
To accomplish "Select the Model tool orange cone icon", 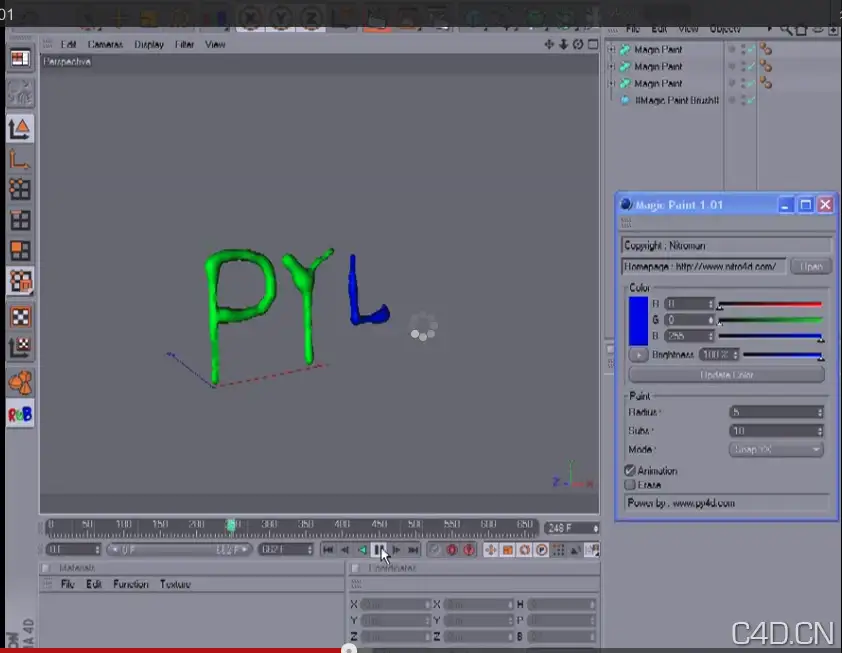I will pyautogui.click(x=20, y=129).
